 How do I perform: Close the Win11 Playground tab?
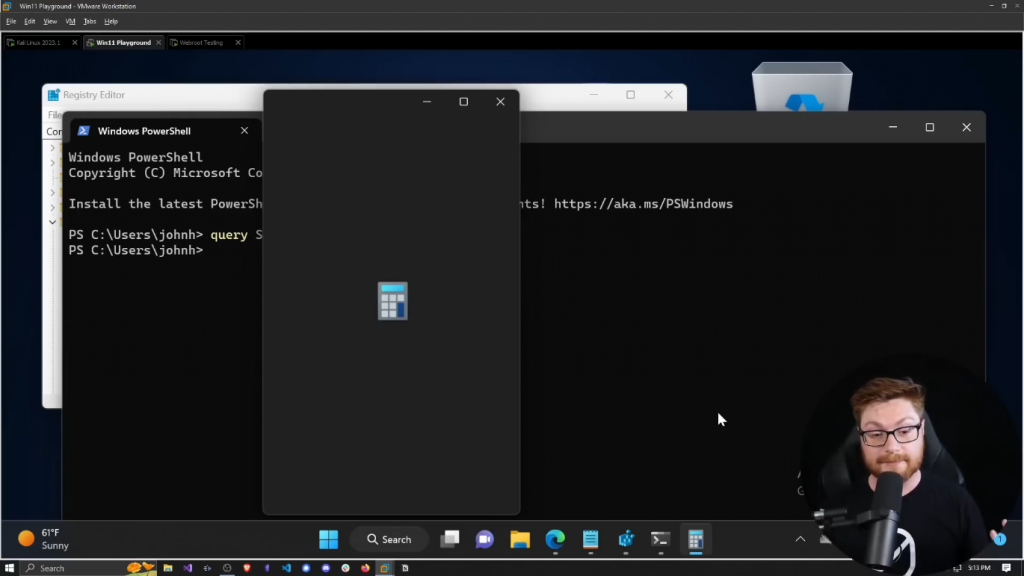(158, 42)
